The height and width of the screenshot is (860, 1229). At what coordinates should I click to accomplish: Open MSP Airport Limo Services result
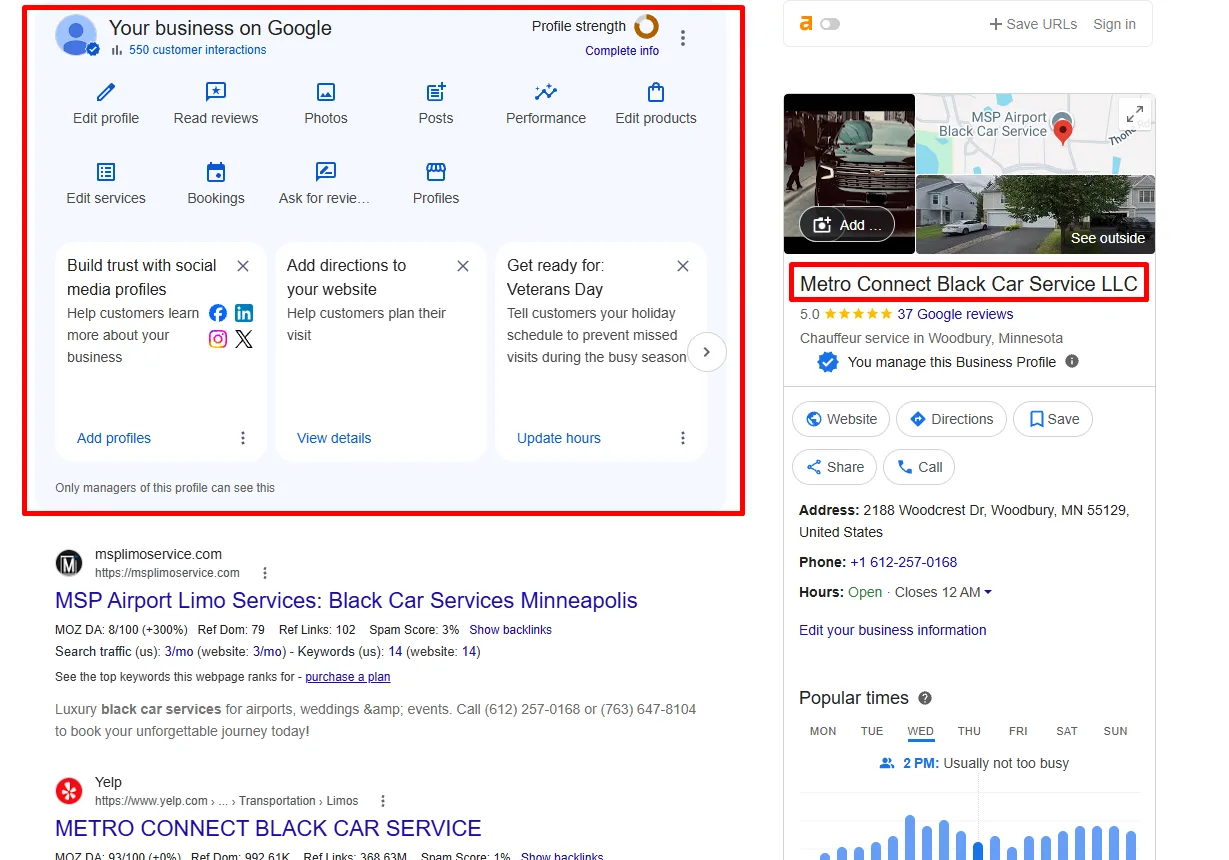pos(346,601)
